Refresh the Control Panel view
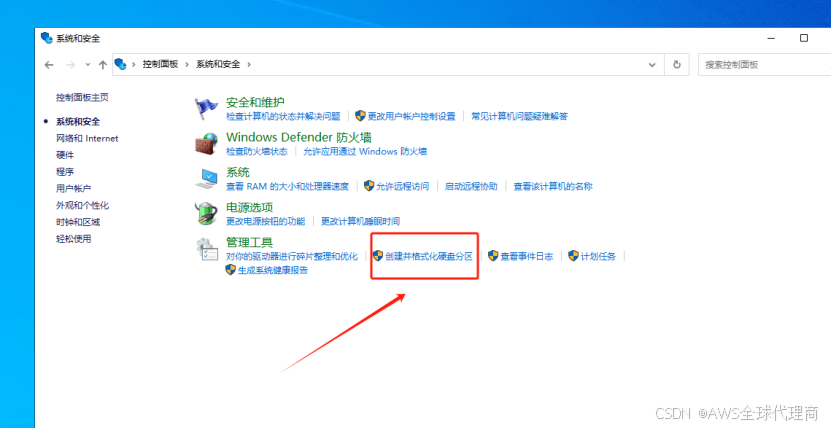Screen dimensions: 831x429 coord(677,65)
